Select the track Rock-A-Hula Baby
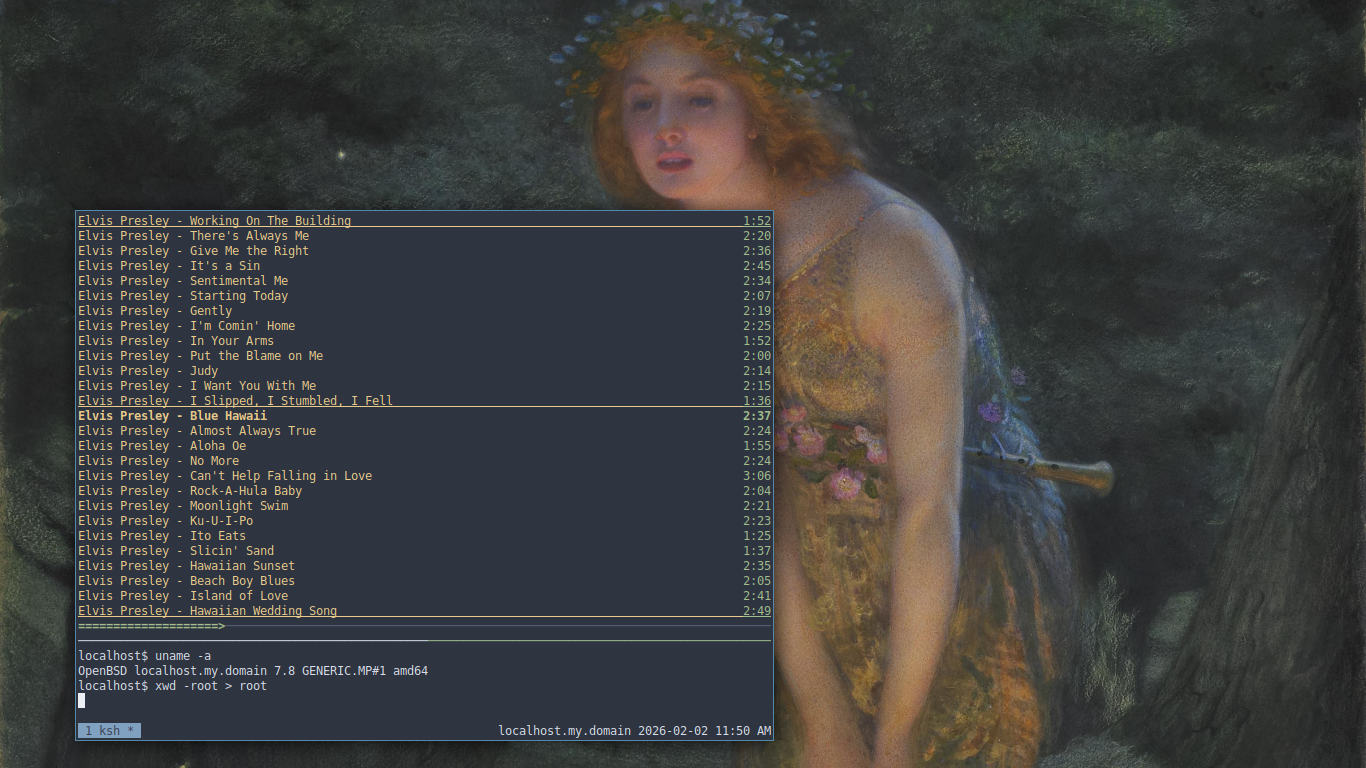 pos(189,491)
